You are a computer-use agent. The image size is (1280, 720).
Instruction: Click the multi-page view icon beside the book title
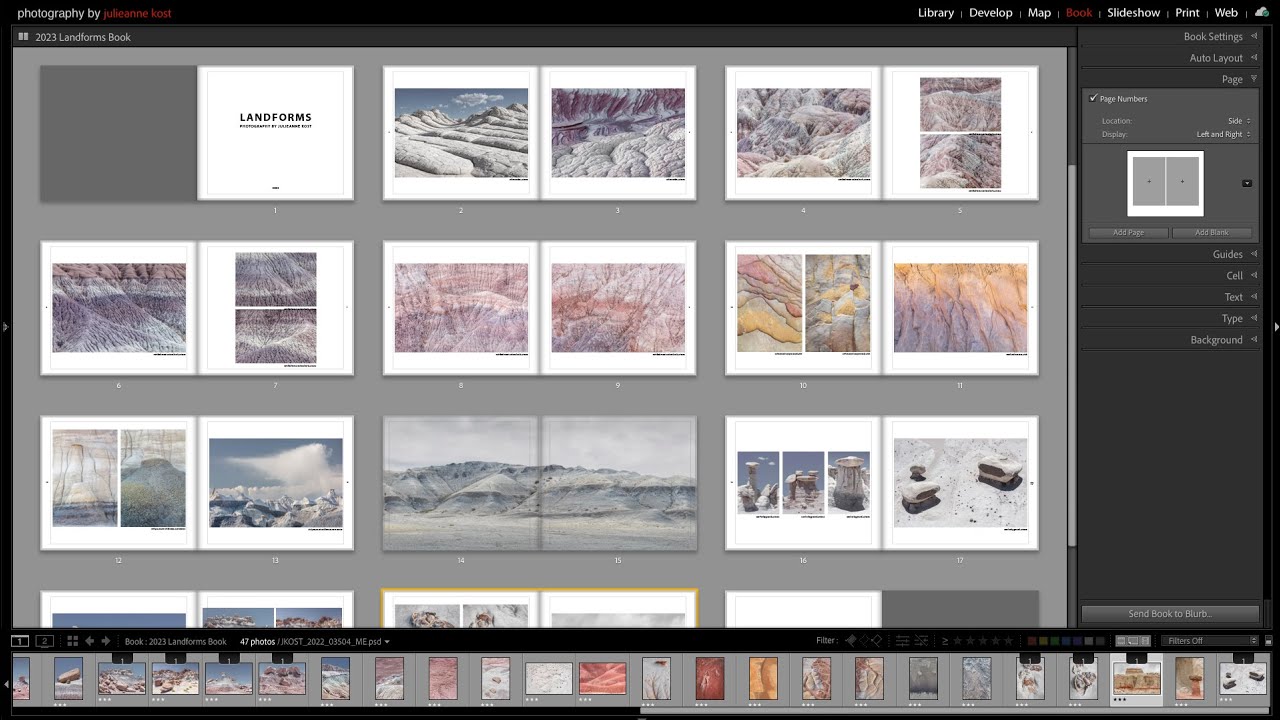23,37
